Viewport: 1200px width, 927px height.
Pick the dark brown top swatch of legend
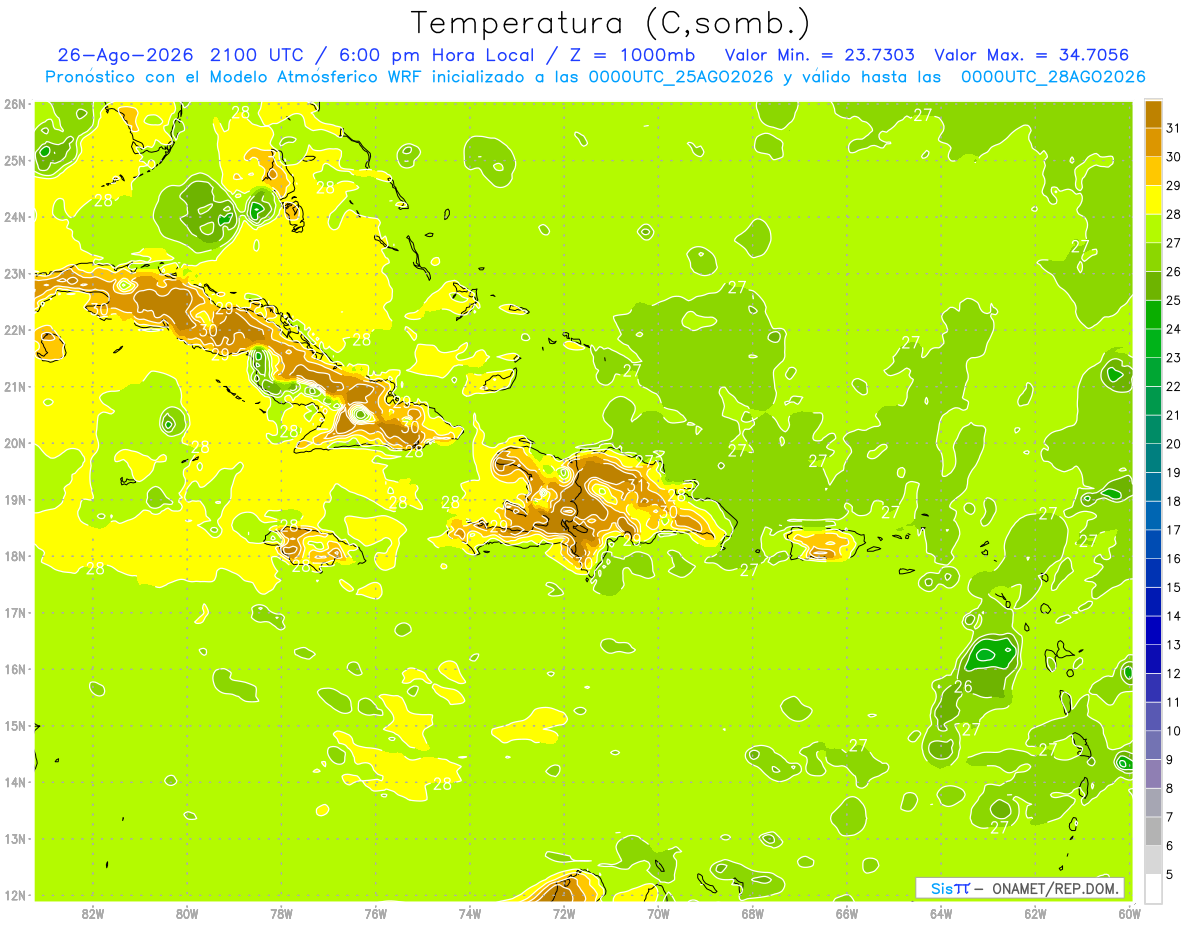(1153, 114)
